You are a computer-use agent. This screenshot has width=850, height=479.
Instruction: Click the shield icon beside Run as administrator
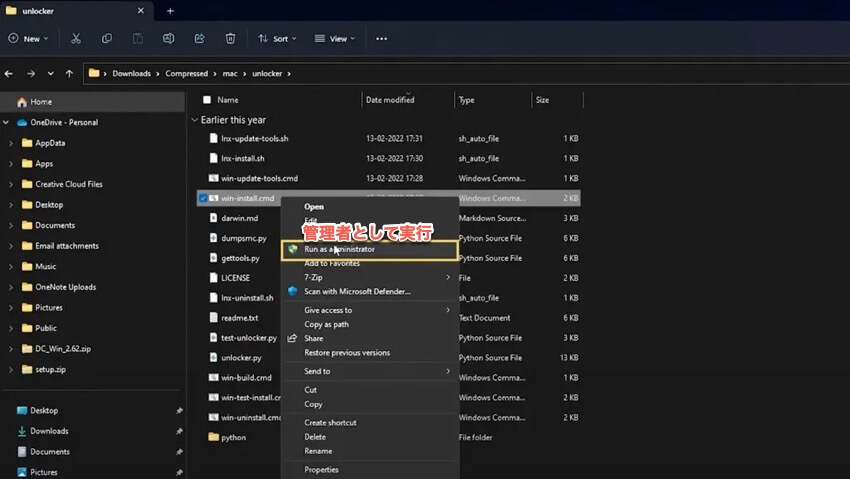[x=293, y=249]
